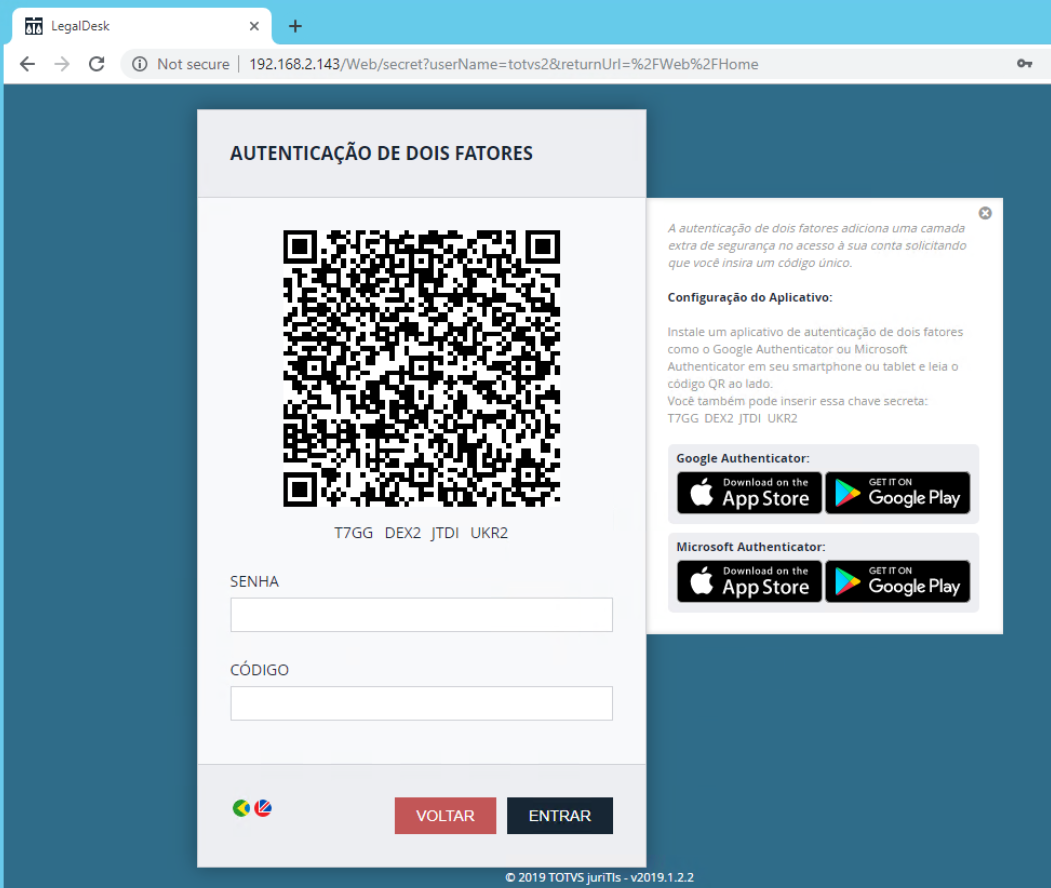Click the TOTVS juriTIs version footer
The height and width of the screenshot is (888, 1051).
tap(599, 877)
